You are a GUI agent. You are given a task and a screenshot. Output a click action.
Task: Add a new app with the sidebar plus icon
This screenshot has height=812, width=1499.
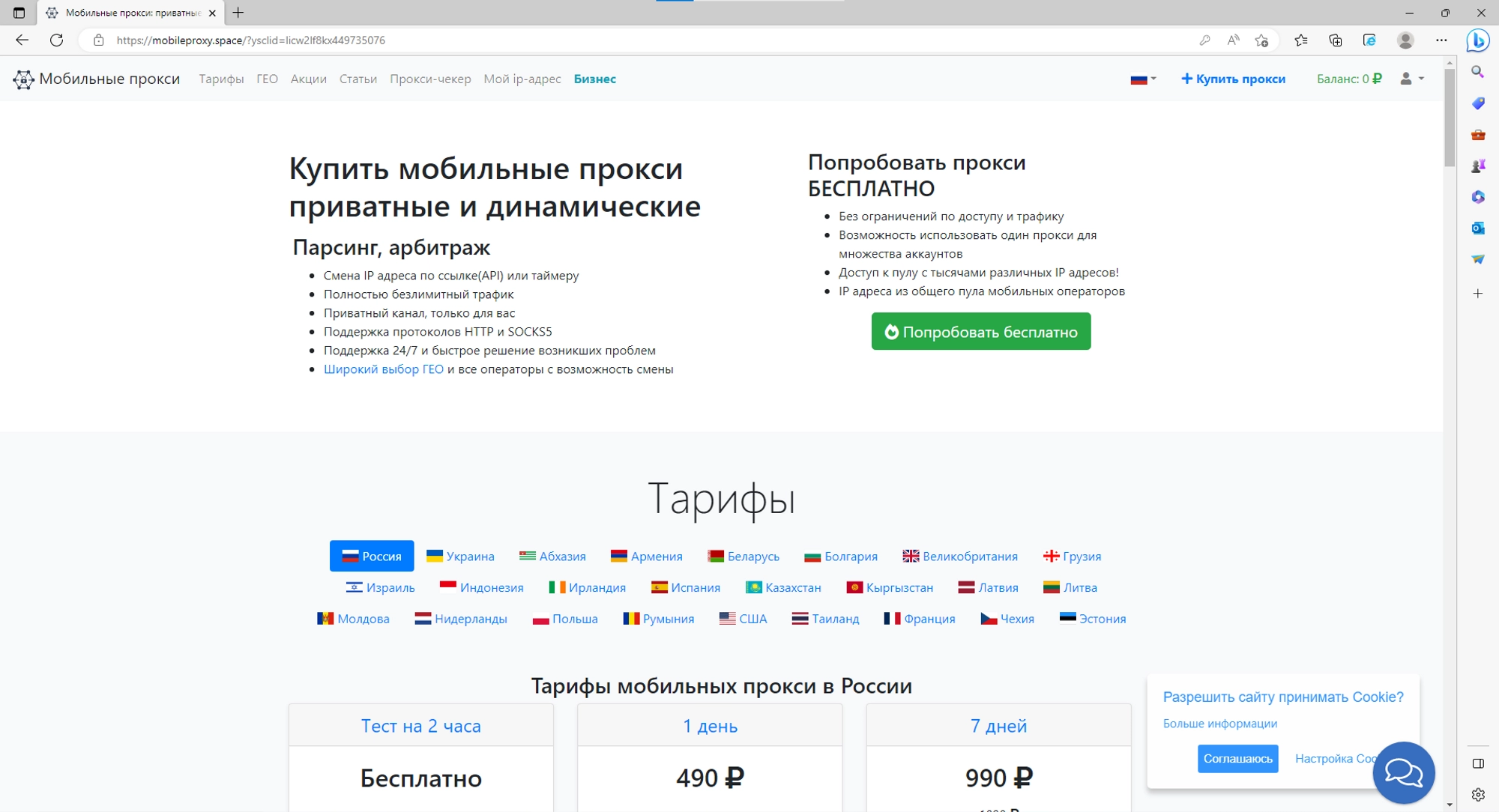point(1478,292)
